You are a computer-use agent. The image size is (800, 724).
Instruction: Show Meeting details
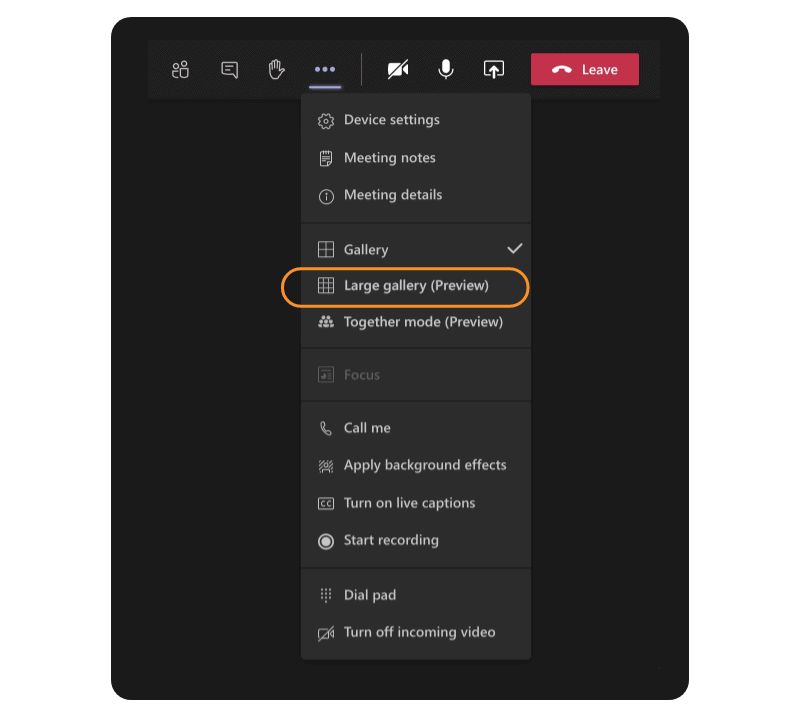(416, 195)
